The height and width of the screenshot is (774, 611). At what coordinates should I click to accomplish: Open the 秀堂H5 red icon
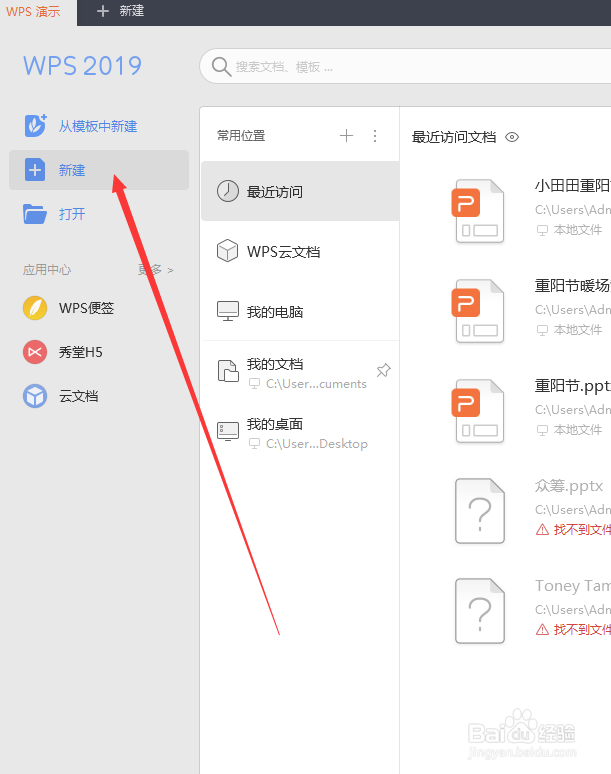click(35, 352)
